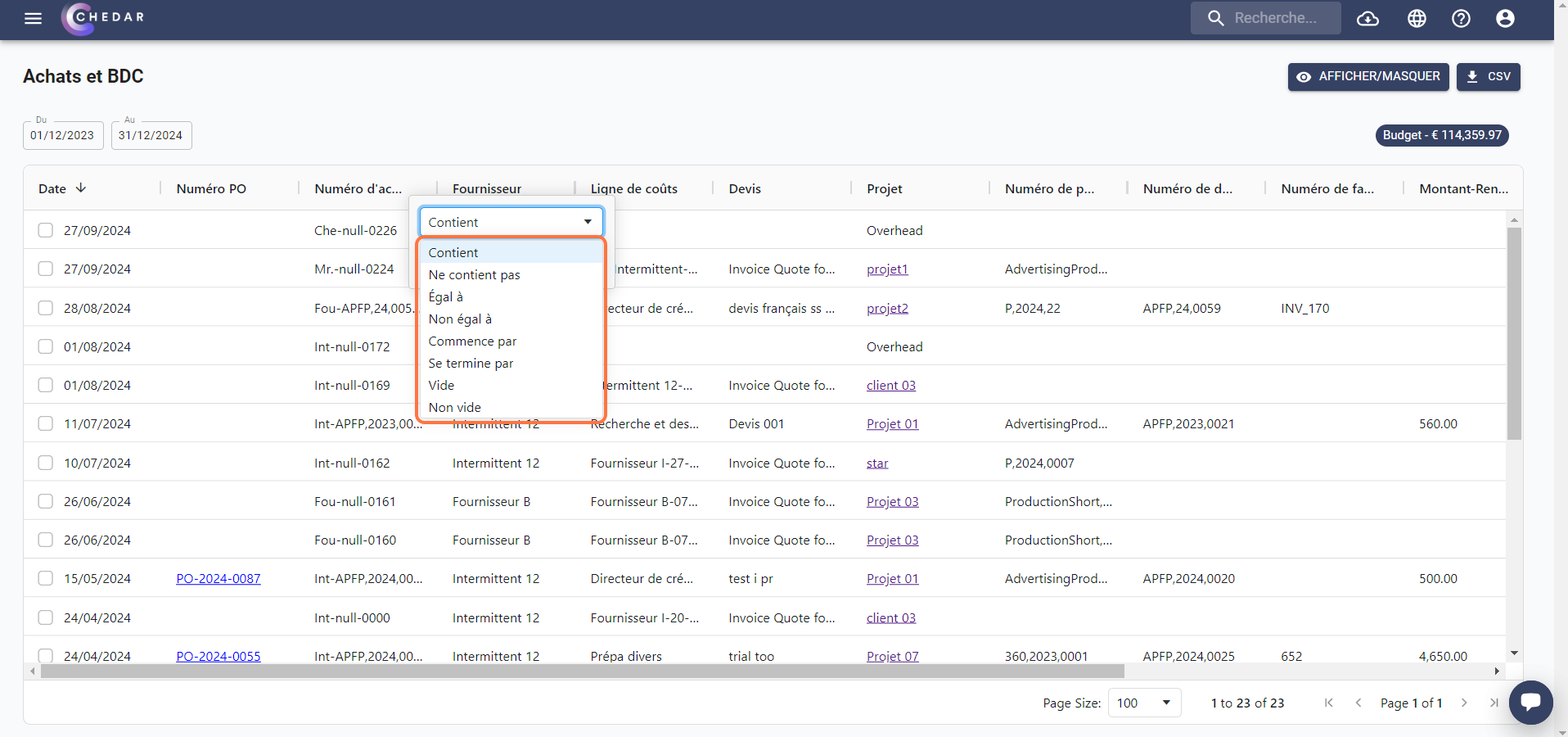Click the Chedar logo
Screen dimensions: 1568x737
coord(104,18)
